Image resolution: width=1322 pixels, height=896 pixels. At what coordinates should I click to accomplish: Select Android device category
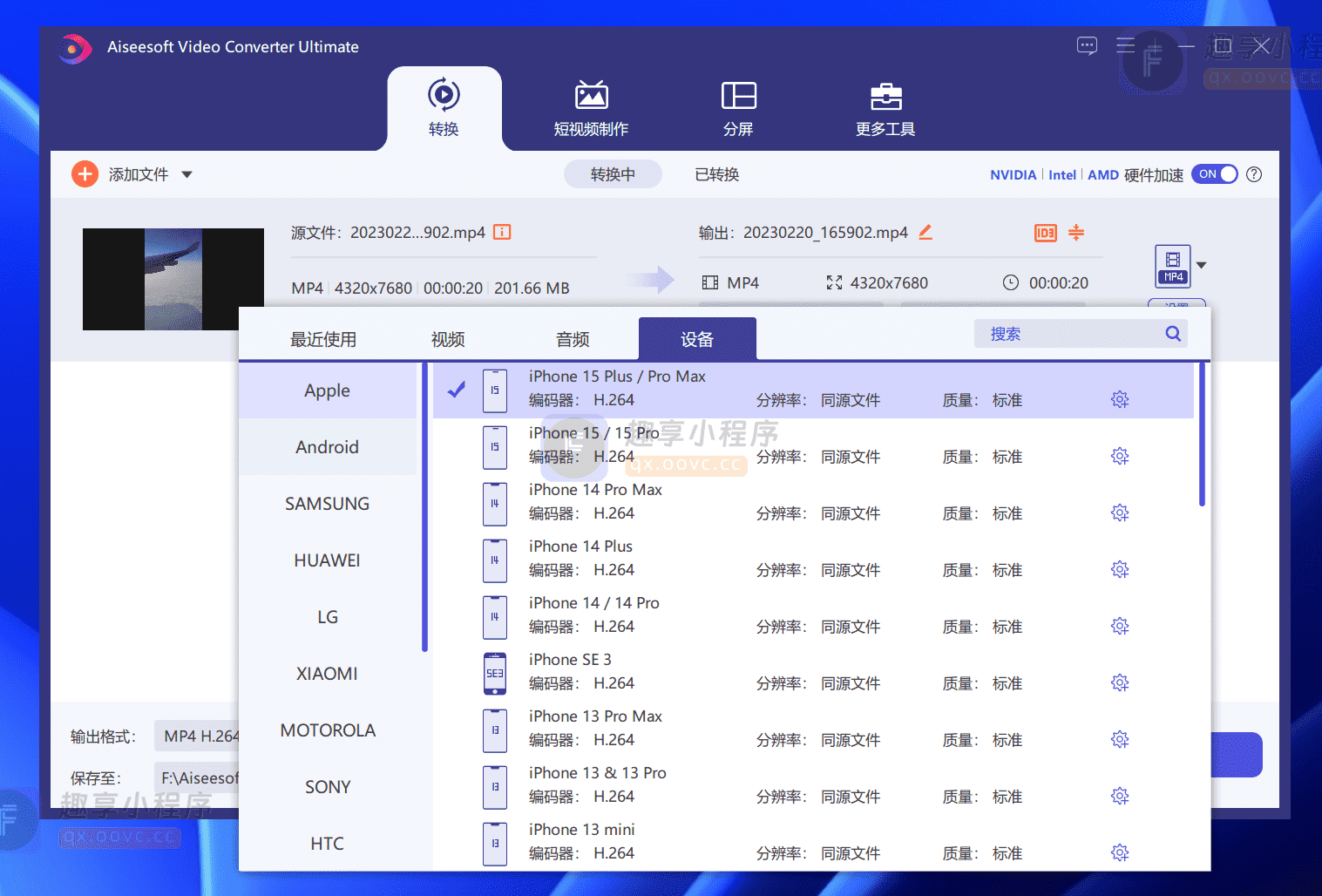328,447
